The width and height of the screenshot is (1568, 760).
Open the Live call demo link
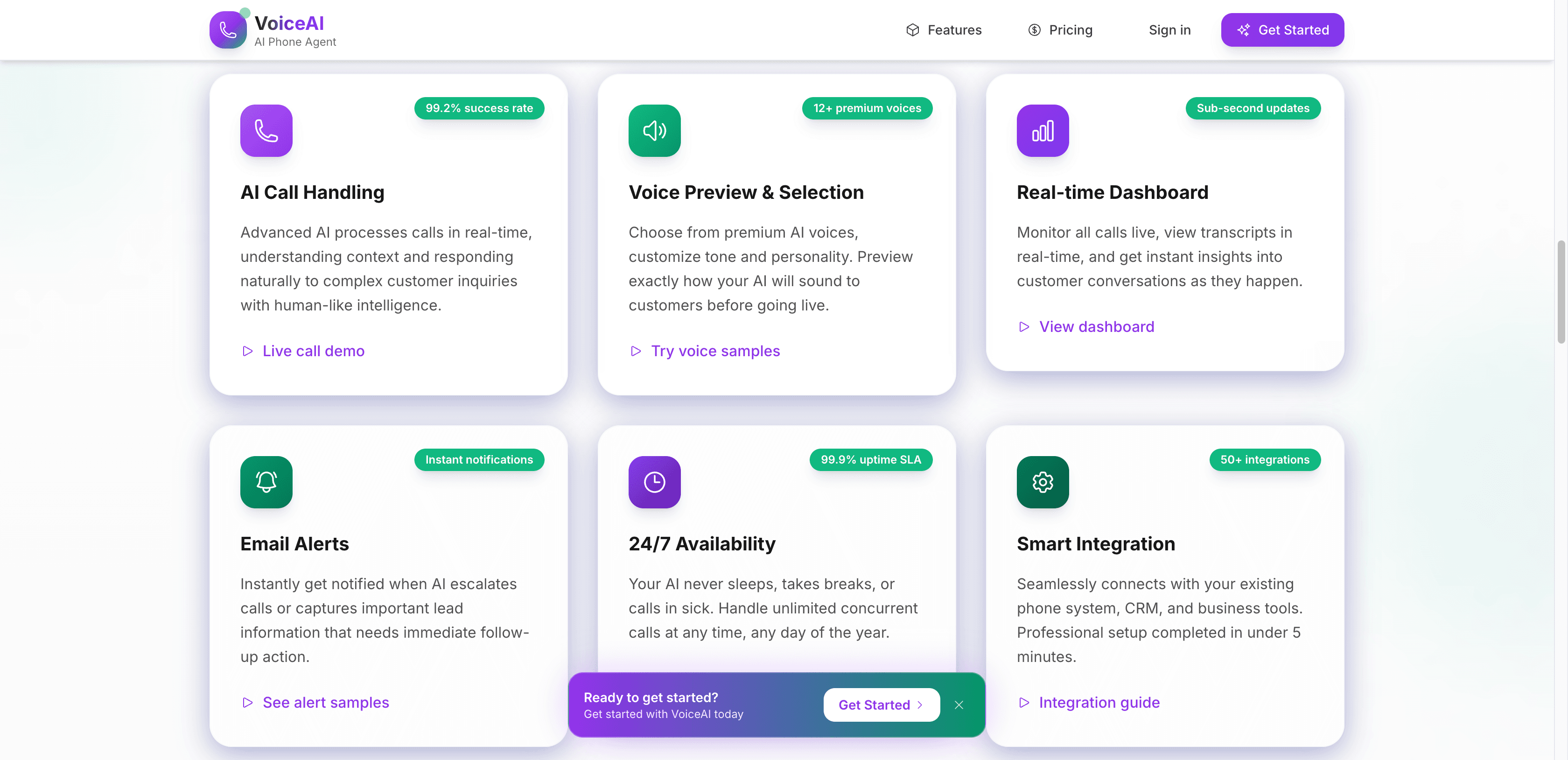(x=313, y=351)
